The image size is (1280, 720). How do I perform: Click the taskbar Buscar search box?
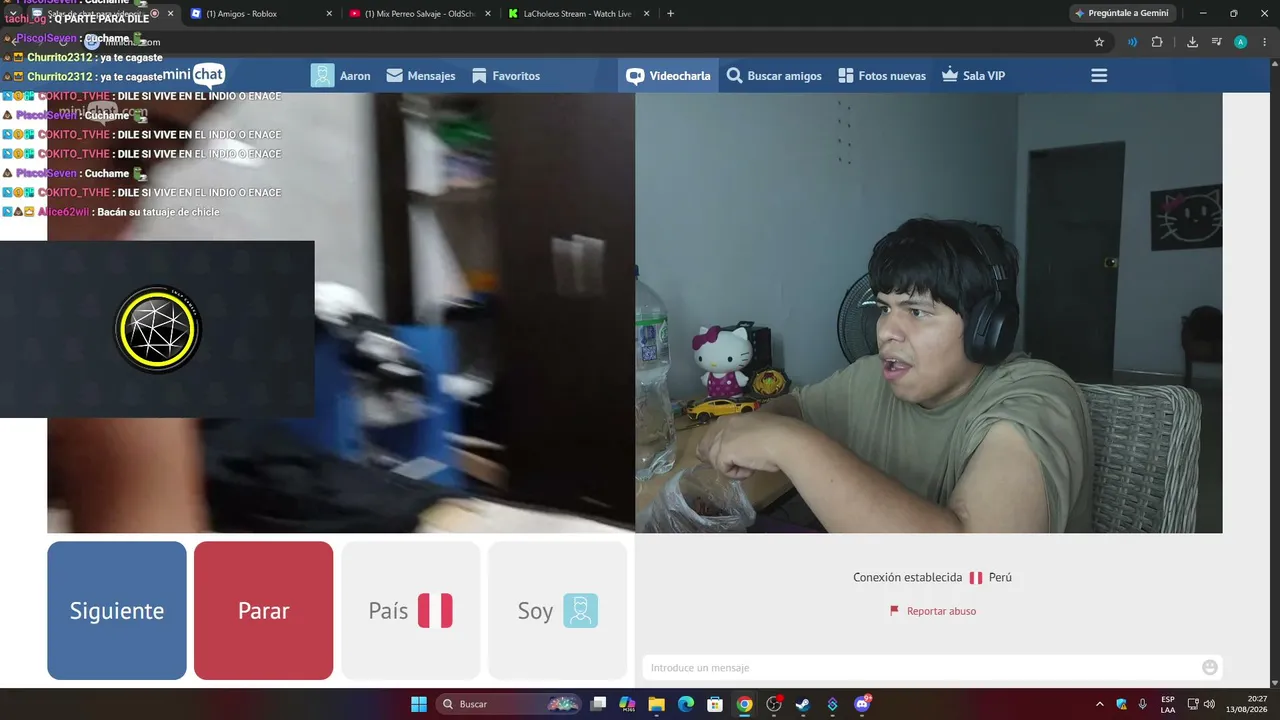(508, 704)
